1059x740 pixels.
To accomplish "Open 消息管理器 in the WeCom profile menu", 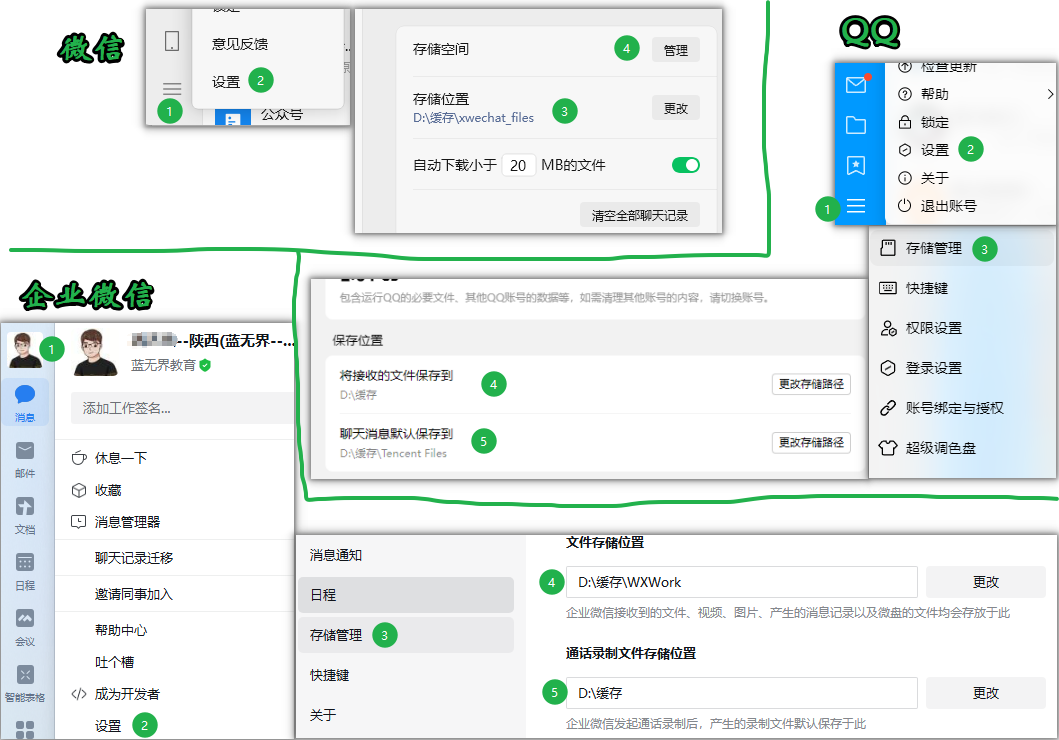I will pyautogui.click(x=127, y=522).
